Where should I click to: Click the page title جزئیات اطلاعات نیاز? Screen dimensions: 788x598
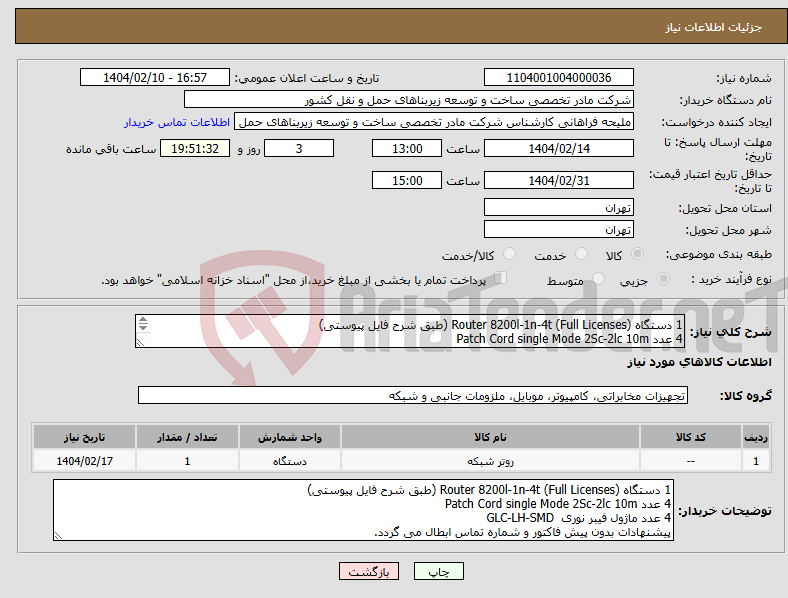[x=713, y=27]
